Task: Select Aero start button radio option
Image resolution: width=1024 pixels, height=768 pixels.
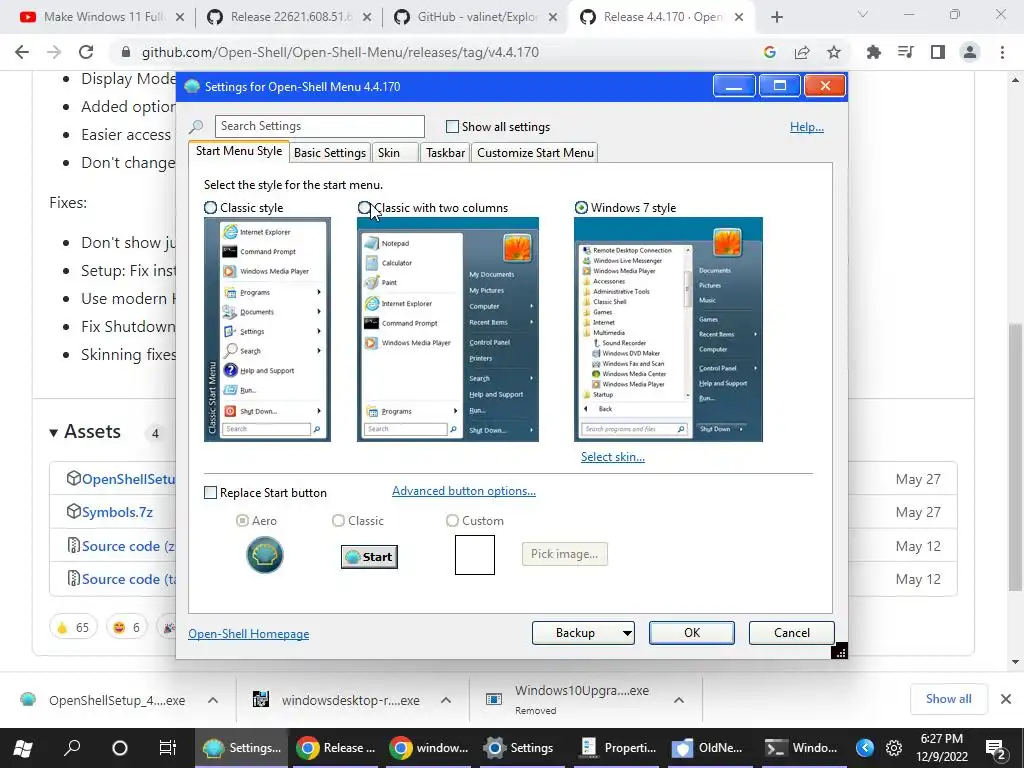Action: pyautogui.click(x=242, y=520)
